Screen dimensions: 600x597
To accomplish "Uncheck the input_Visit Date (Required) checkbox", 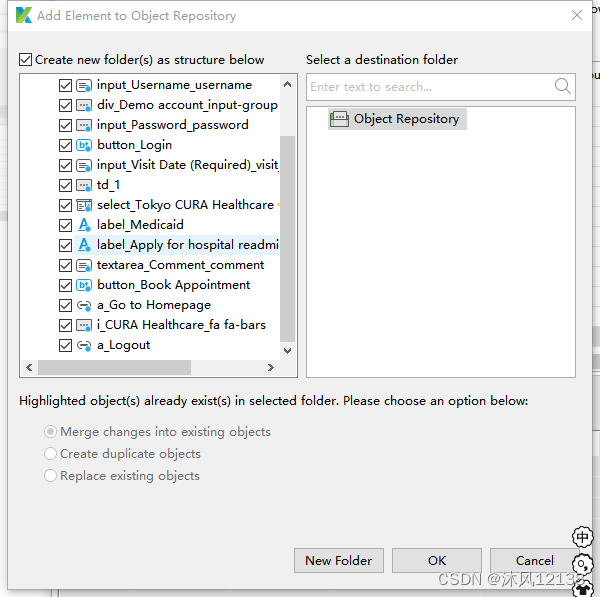I will 65,165.
